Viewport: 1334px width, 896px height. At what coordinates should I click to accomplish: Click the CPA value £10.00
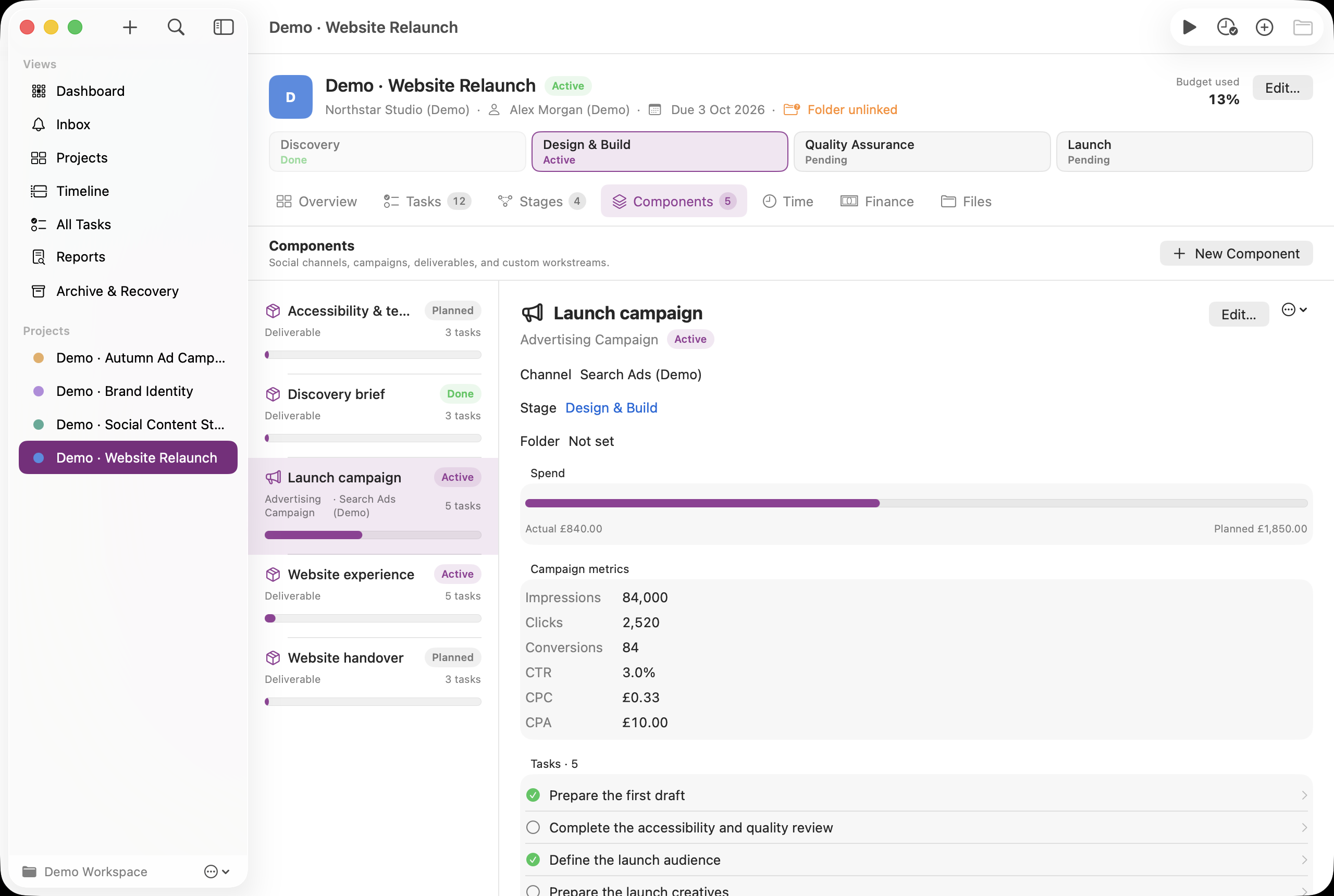[x=645, y=723]
